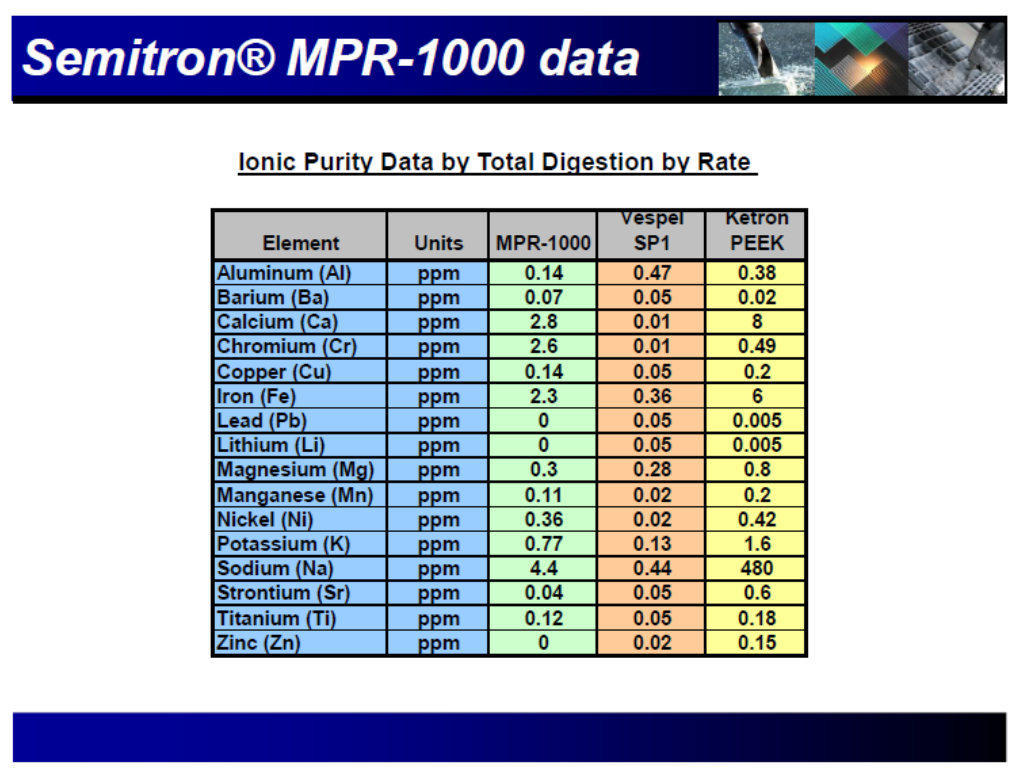
Task: Select the "Units" column header
Action: [x=438, y=235]
